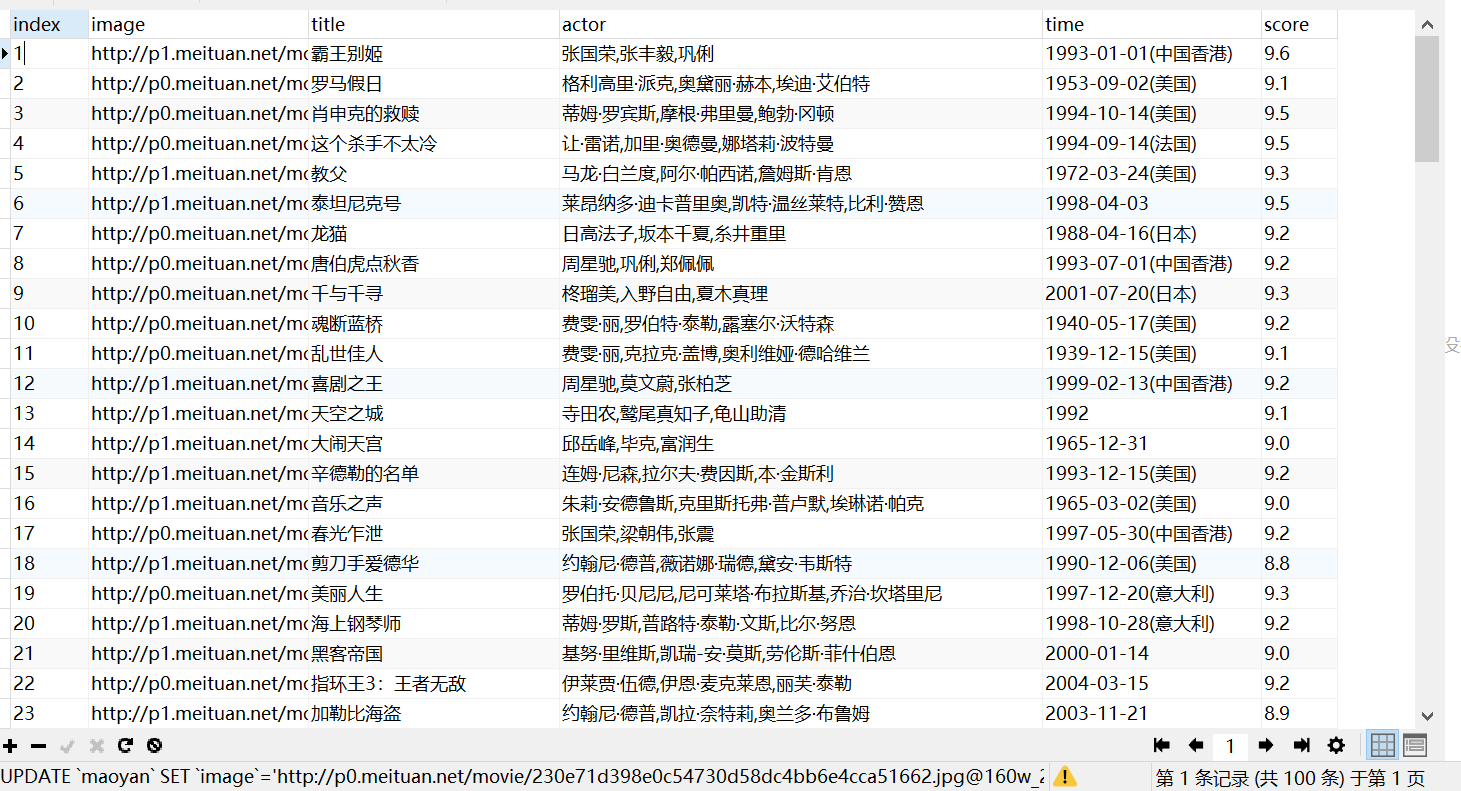Discard changes with the X icon
This screenshot has height=791, width=1461.
(97, 746)
